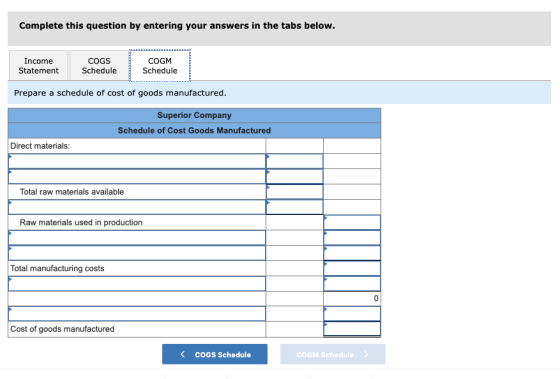Click the Schedule of Cost Goods Manufactured title
The width and height of the screenshot is (560, 379).
(x=194, y=130)
